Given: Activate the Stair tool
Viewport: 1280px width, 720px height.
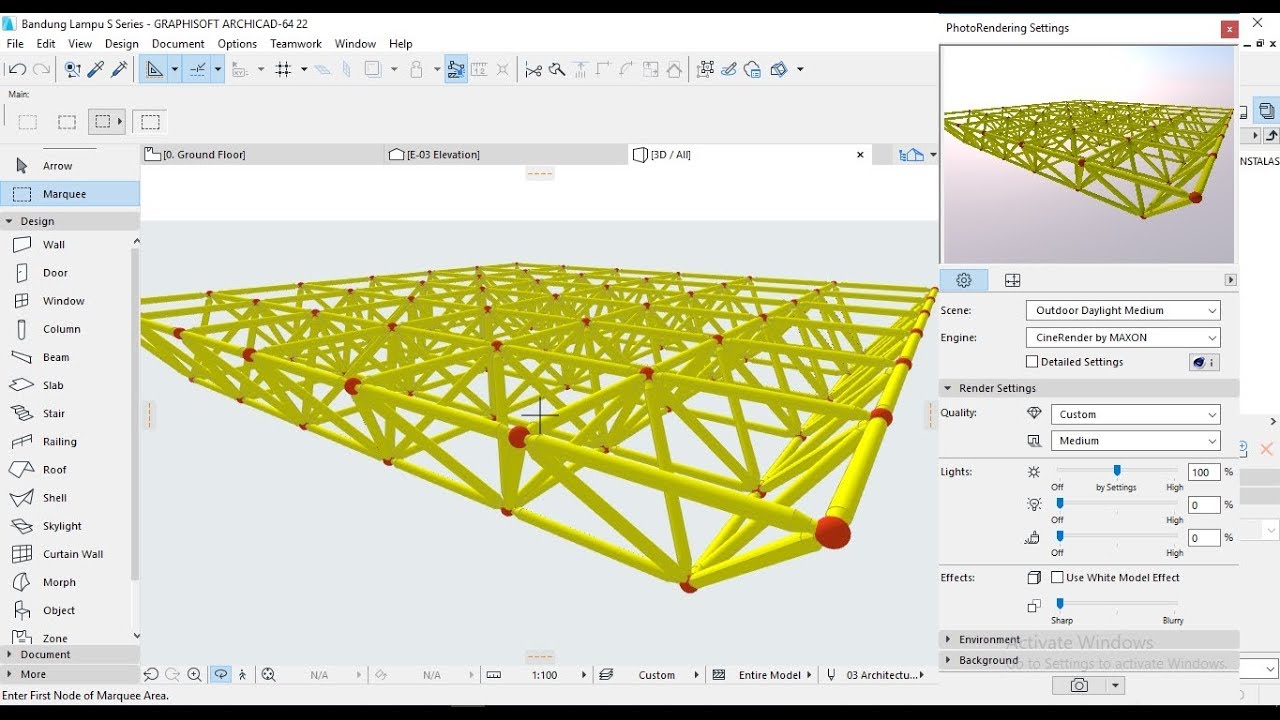Looking at the screenshot, I should click(54, 413).
